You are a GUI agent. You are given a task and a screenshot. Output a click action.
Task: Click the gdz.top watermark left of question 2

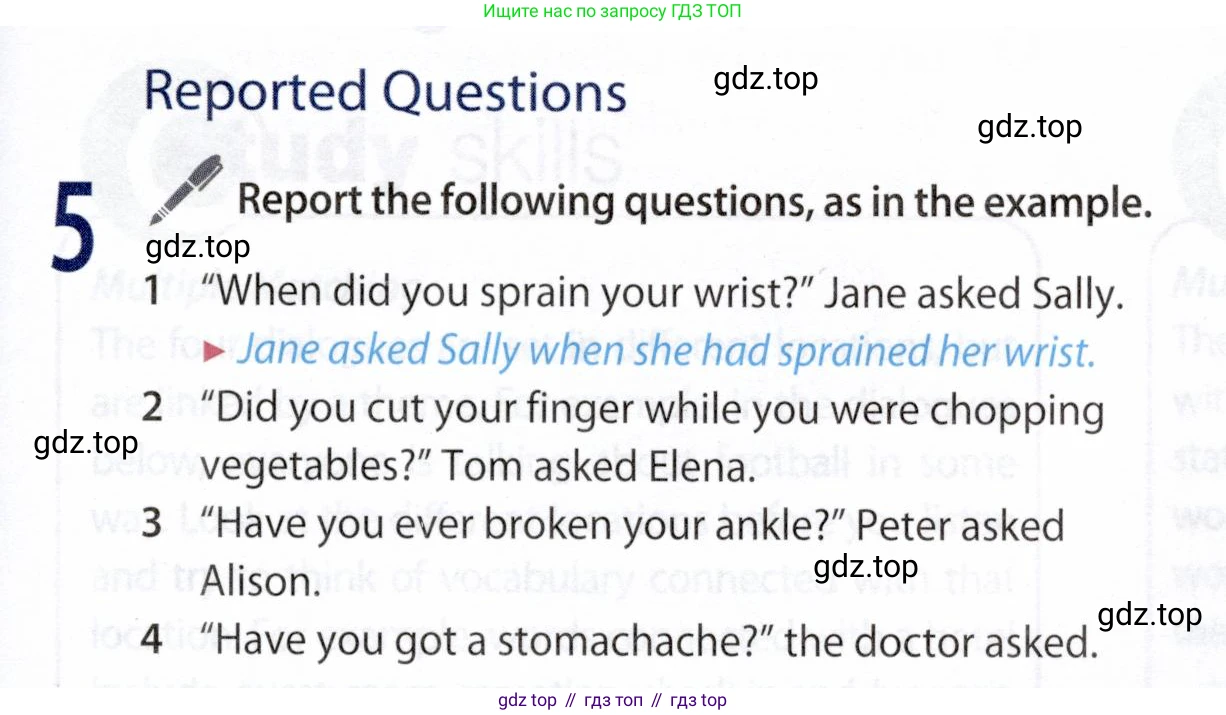[86, 442]
